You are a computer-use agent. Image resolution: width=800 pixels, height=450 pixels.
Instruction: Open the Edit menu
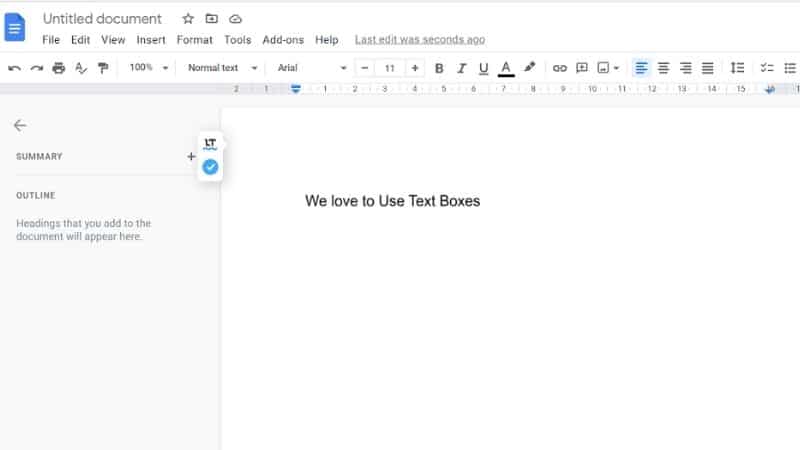point(81,40)
